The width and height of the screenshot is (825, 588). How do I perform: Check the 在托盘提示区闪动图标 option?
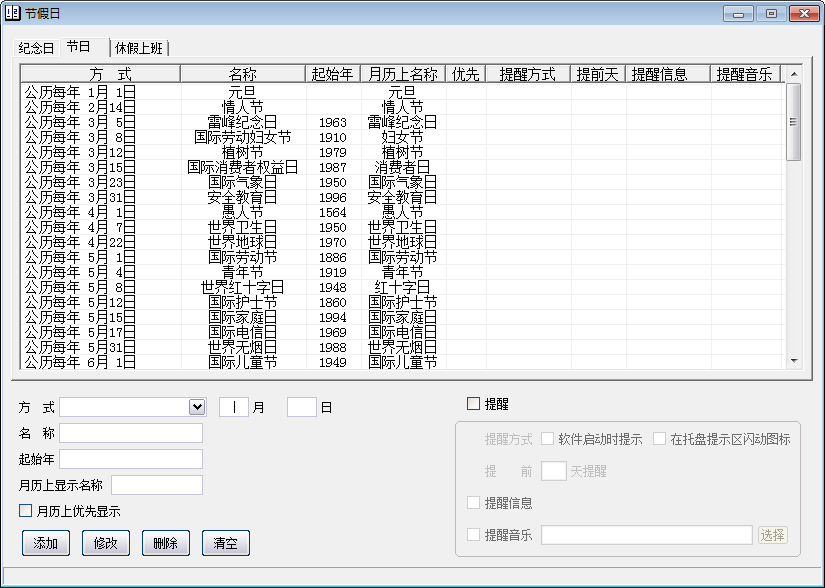pos(660,438)
